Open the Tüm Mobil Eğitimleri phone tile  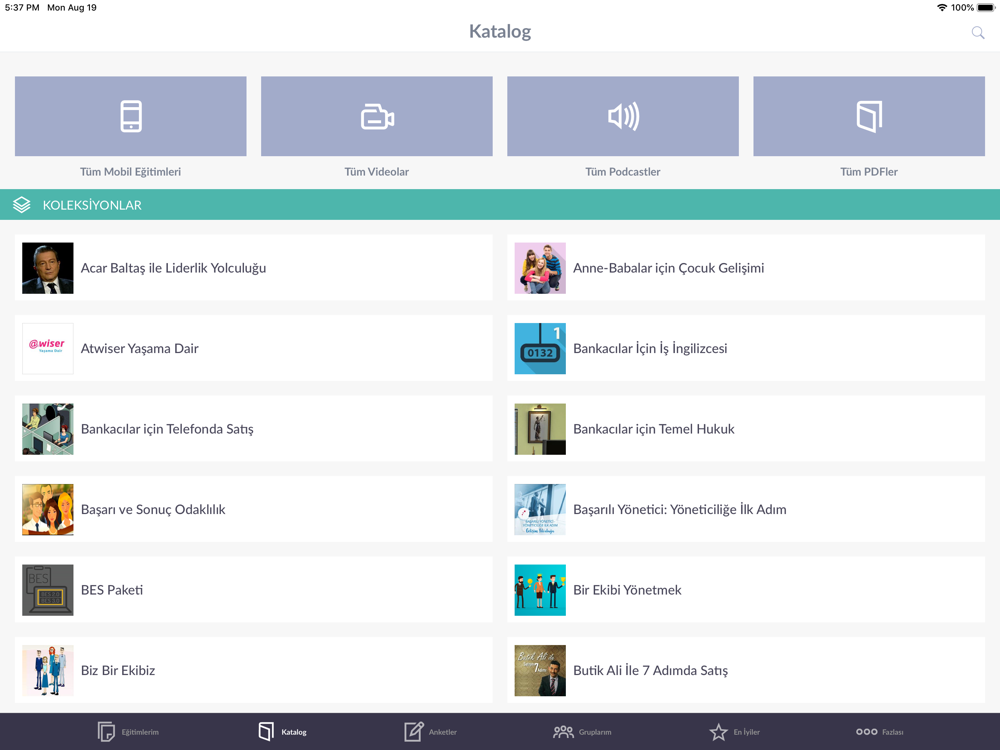[131, 116]
